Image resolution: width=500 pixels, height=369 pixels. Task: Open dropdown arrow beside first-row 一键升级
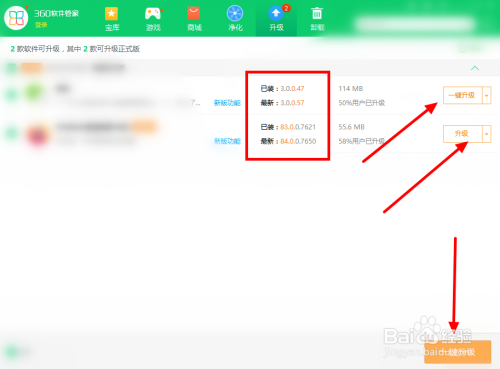click(487, 96)
